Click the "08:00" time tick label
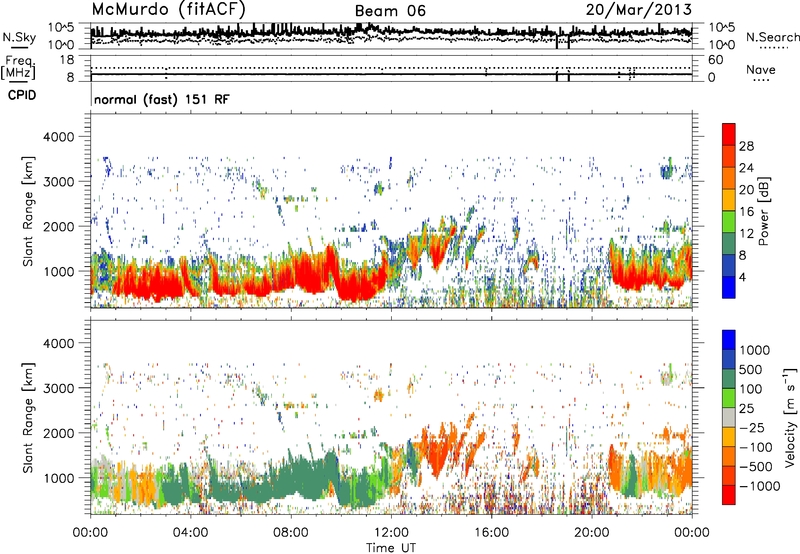This screenshot has height=554, width=800. click(291, 533)
